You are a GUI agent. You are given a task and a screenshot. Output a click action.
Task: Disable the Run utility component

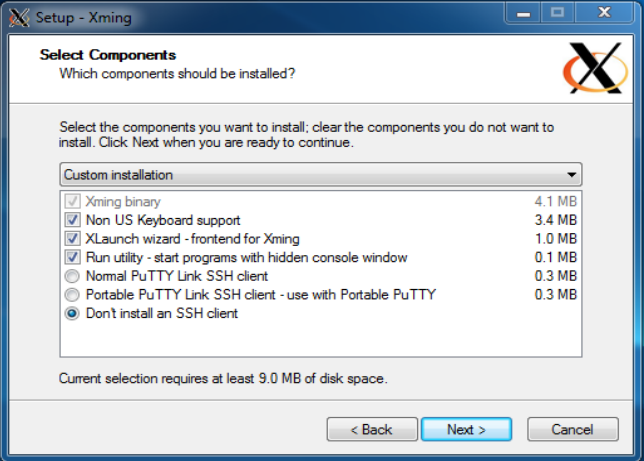[72, 257]
